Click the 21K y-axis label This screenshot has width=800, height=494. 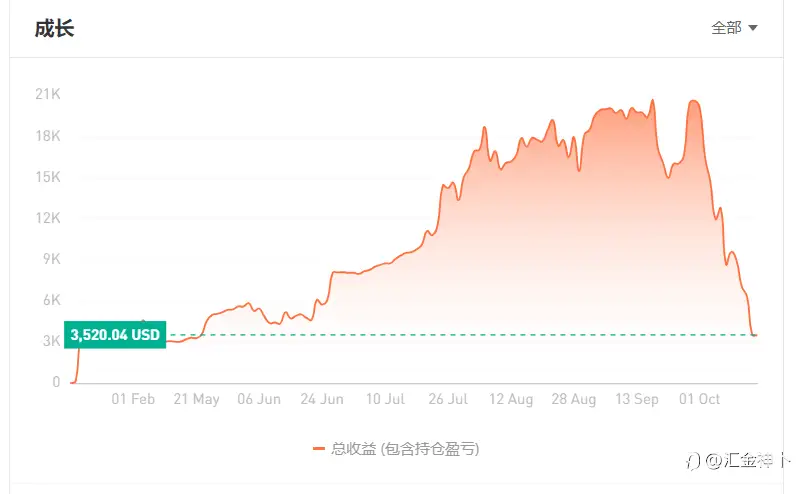(x=48, y=94)
